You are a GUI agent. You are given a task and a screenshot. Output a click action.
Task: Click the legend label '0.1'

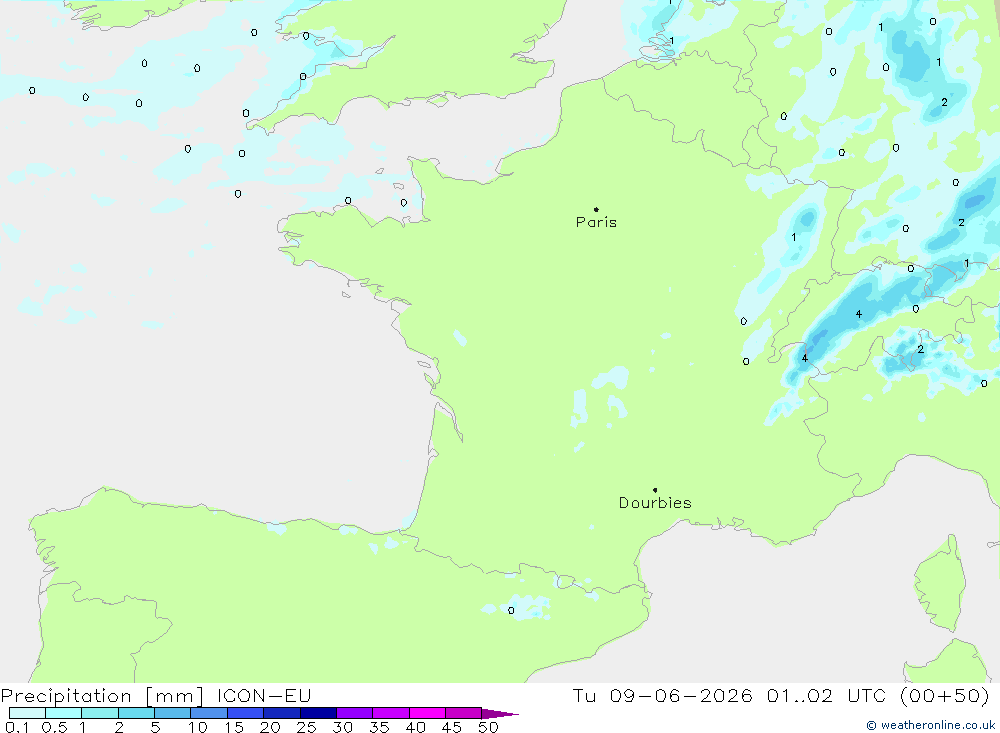17,727
